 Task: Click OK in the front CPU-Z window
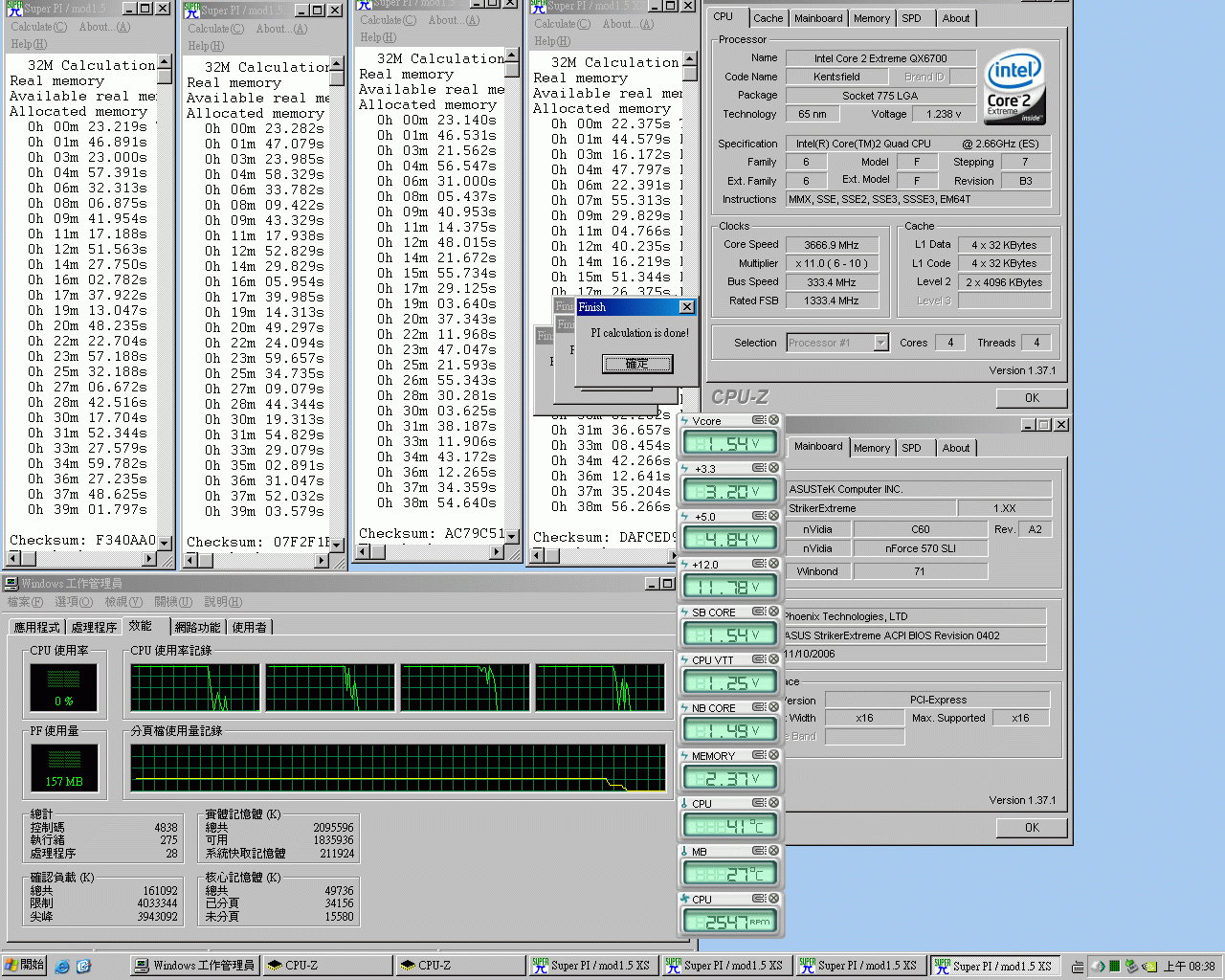1032,398
